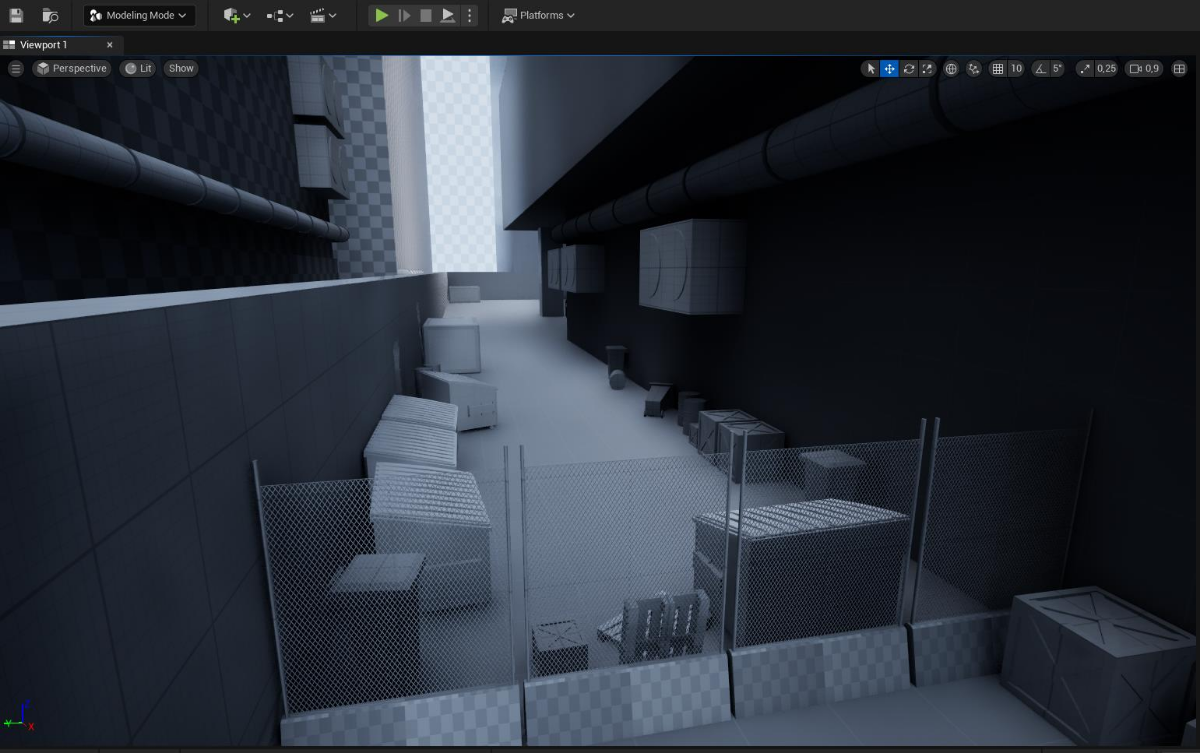
Task: Open the quick Add Actor dropdown
Action: pyautogui.click(x=235, y=15)
